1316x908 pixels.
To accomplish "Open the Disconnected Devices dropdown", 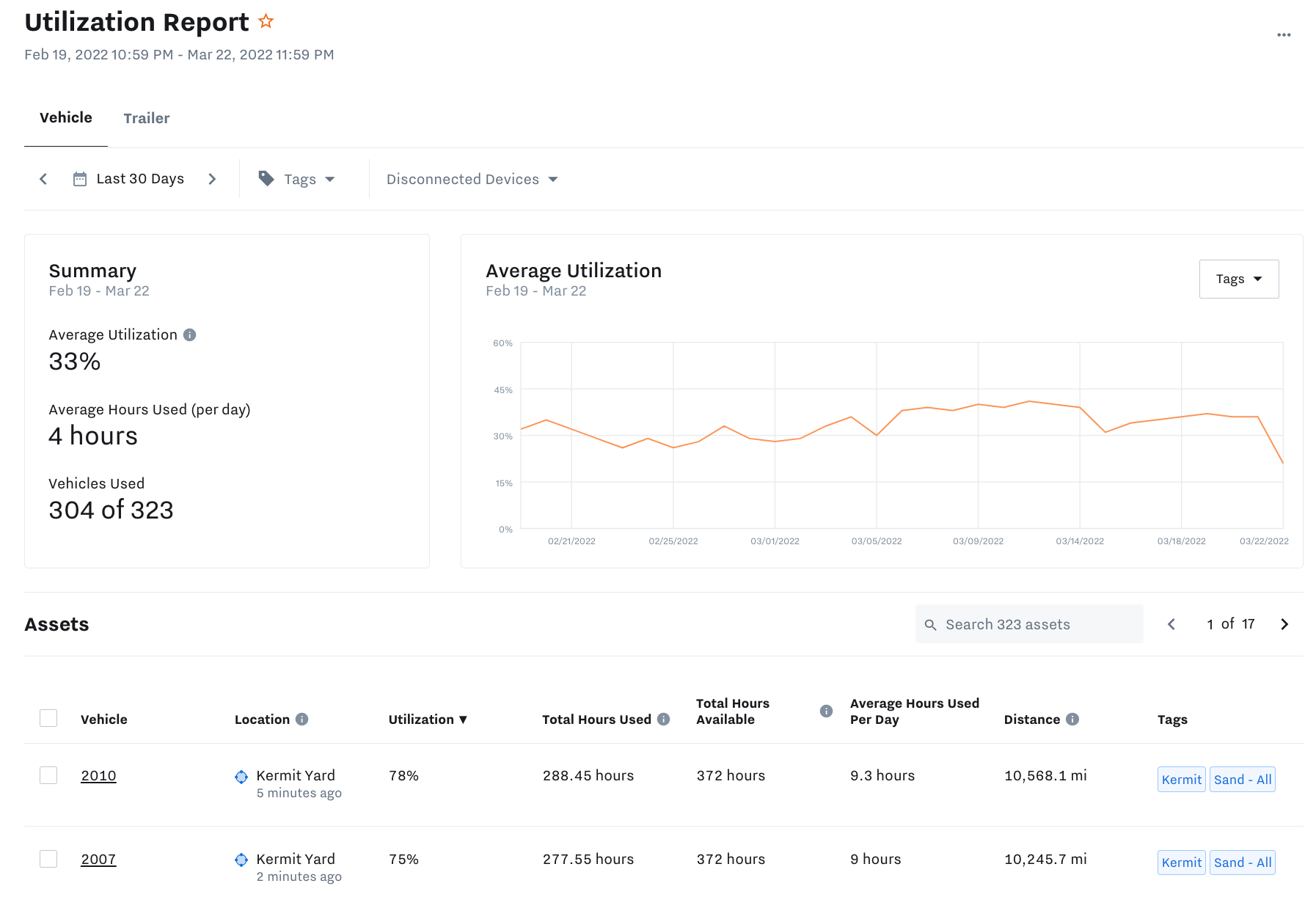I will (472, 179).
